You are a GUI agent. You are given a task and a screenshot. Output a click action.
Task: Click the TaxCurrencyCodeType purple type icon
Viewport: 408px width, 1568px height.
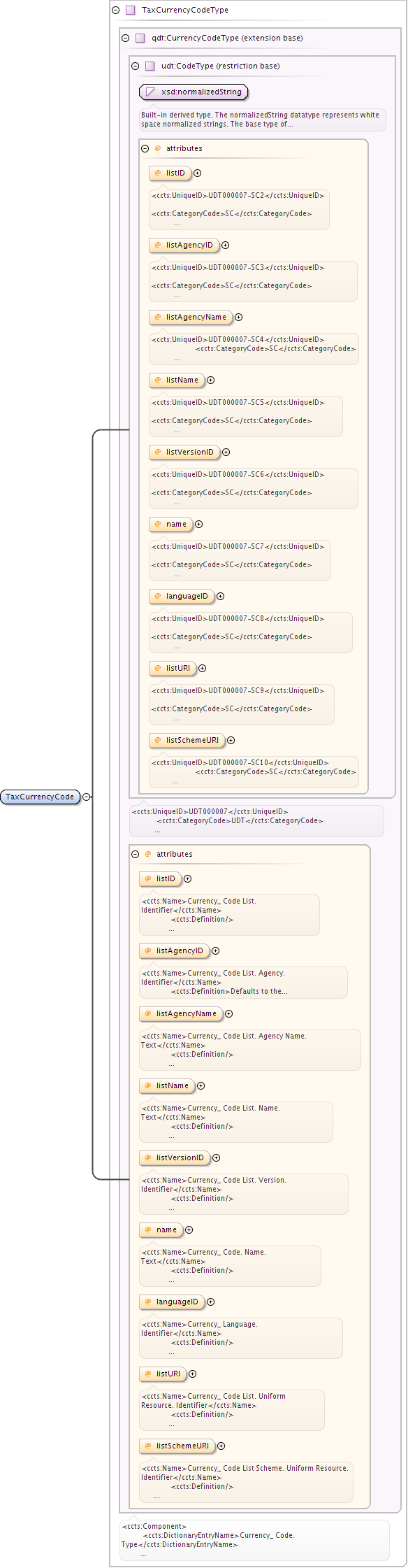(x=131, y=10)
